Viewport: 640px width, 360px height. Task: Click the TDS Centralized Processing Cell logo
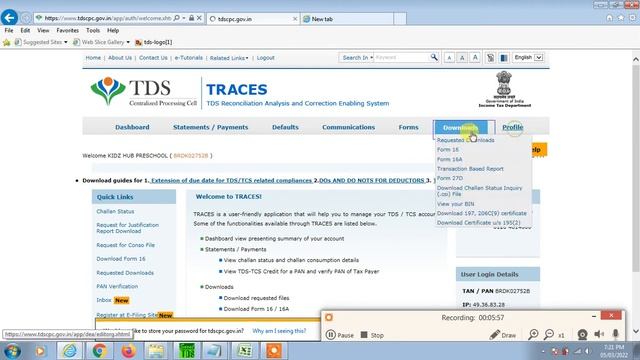(x=144, y=91)
